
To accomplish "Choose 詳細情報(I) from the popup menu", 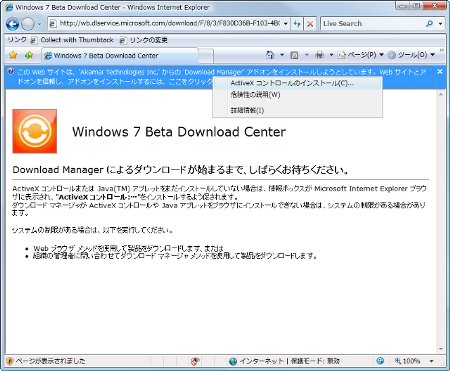I will tap(297, 110).
